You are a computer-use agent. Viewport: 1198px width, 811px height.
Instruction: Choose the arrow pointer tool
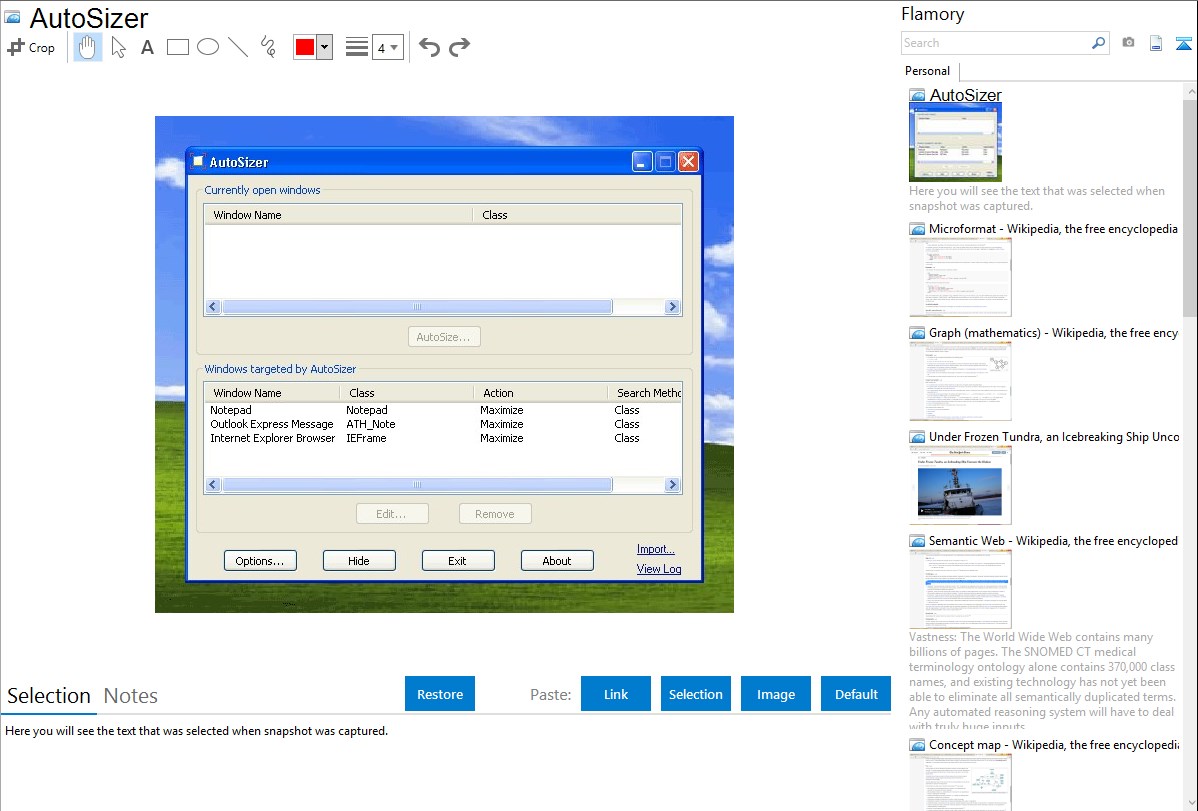pyautogui.click(x=119, y=47)
